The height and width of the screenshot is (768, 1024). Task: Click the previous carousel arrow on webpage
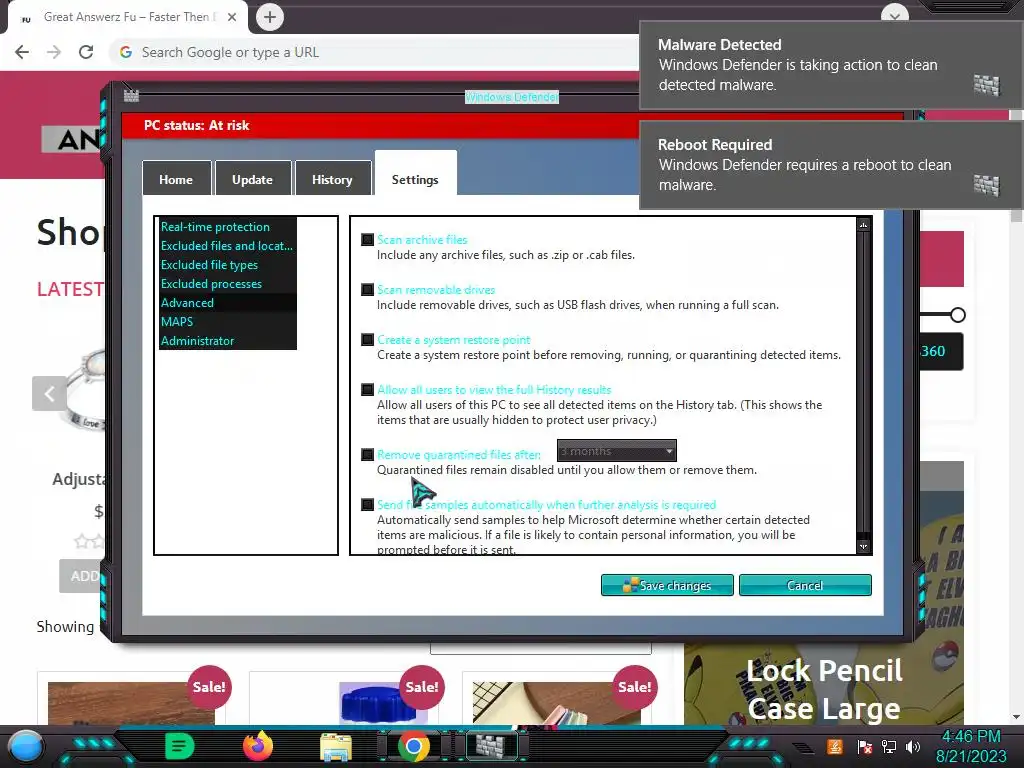(49, 394)
